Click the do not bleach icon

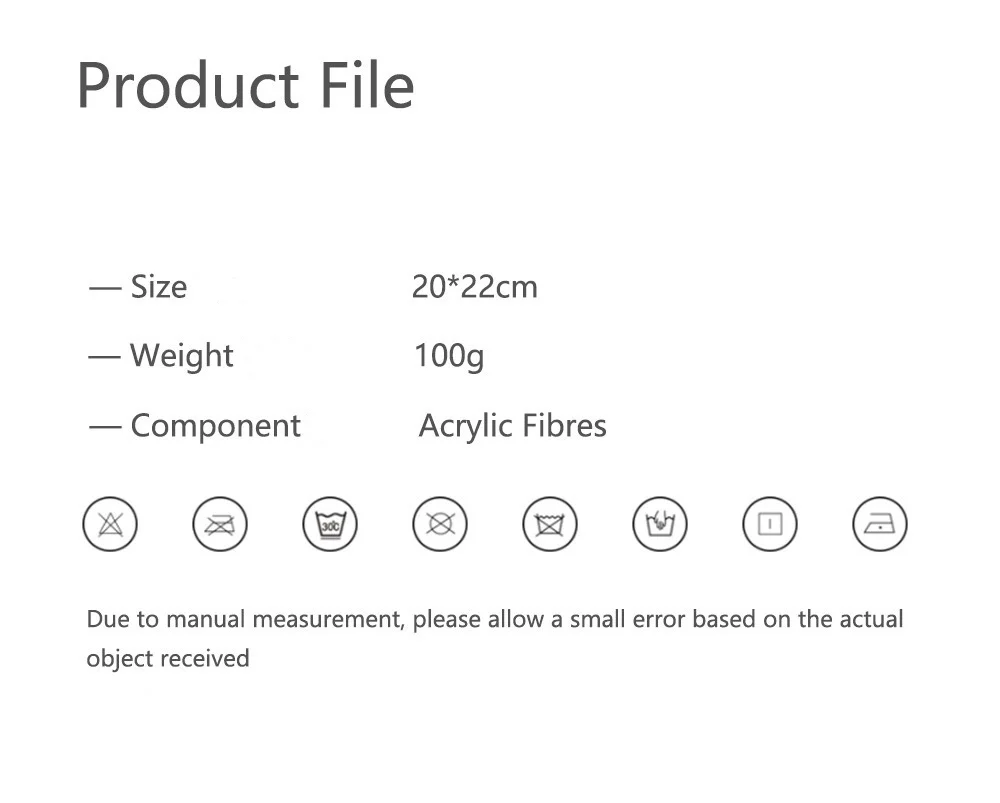coord(110,524)
